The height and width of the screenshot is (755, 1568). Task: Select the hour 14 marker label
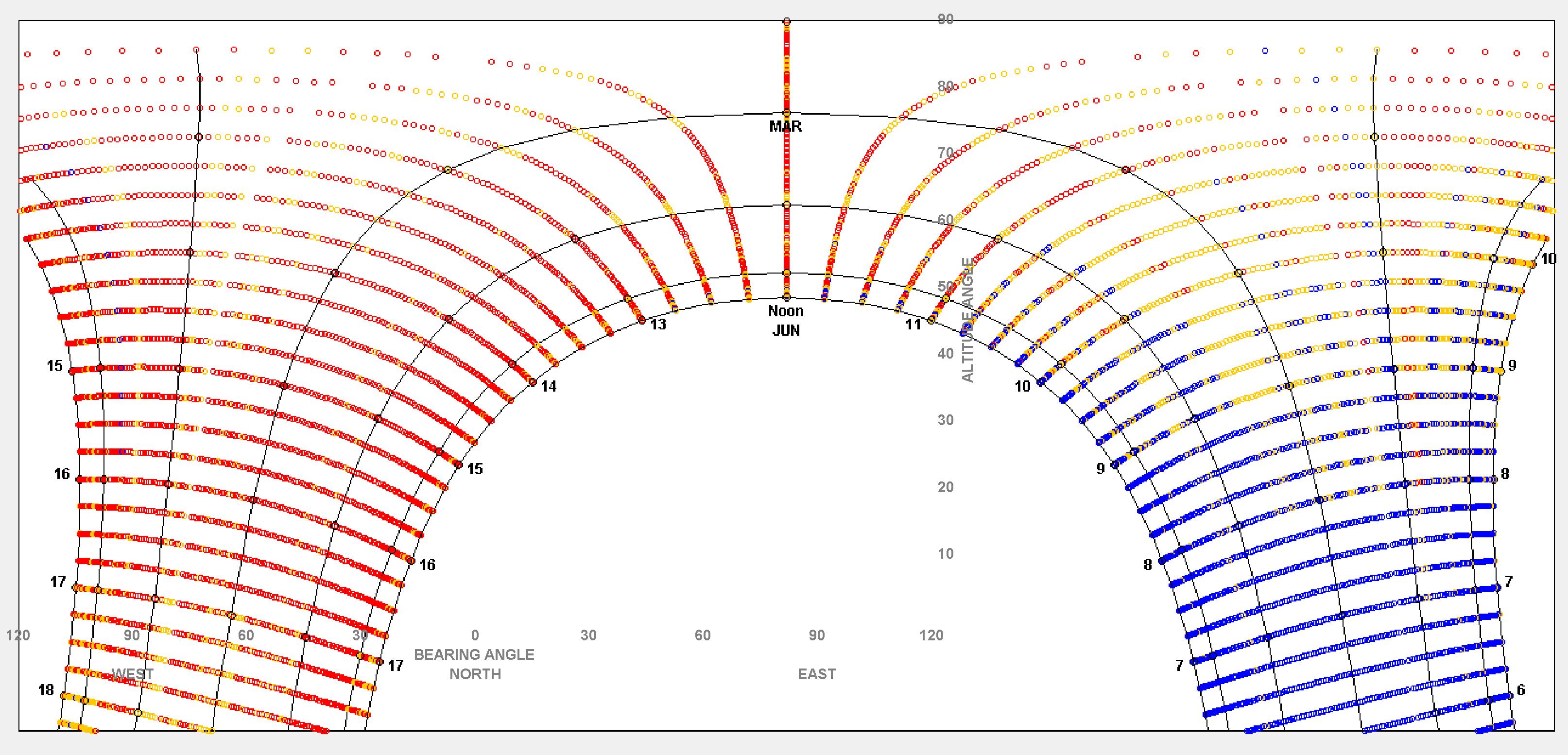coord(549,387)
